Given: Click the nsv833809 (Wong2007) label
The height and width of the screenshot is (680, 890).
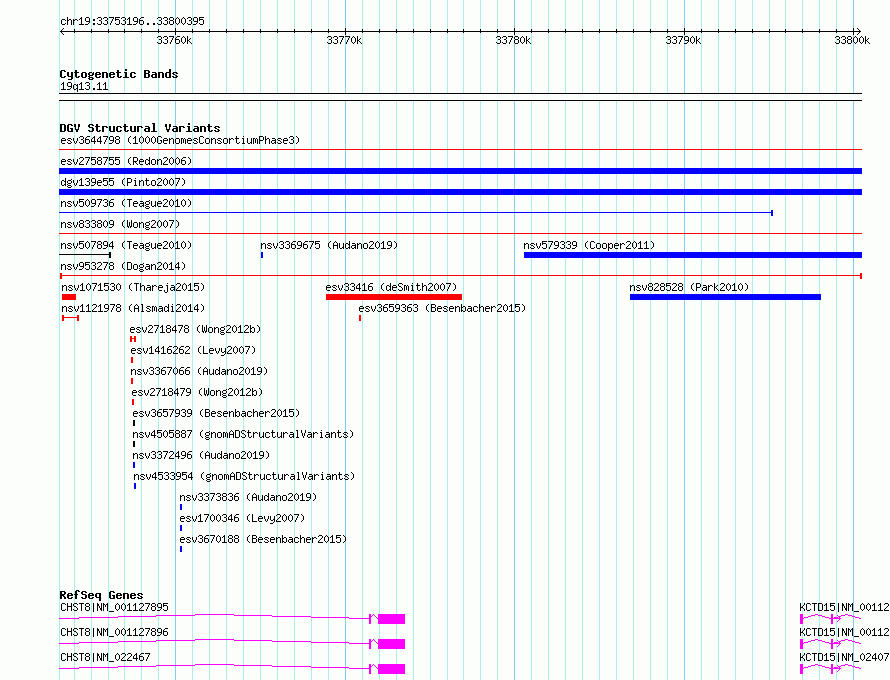Looking at the screenshot, I should tap(120, 224).
